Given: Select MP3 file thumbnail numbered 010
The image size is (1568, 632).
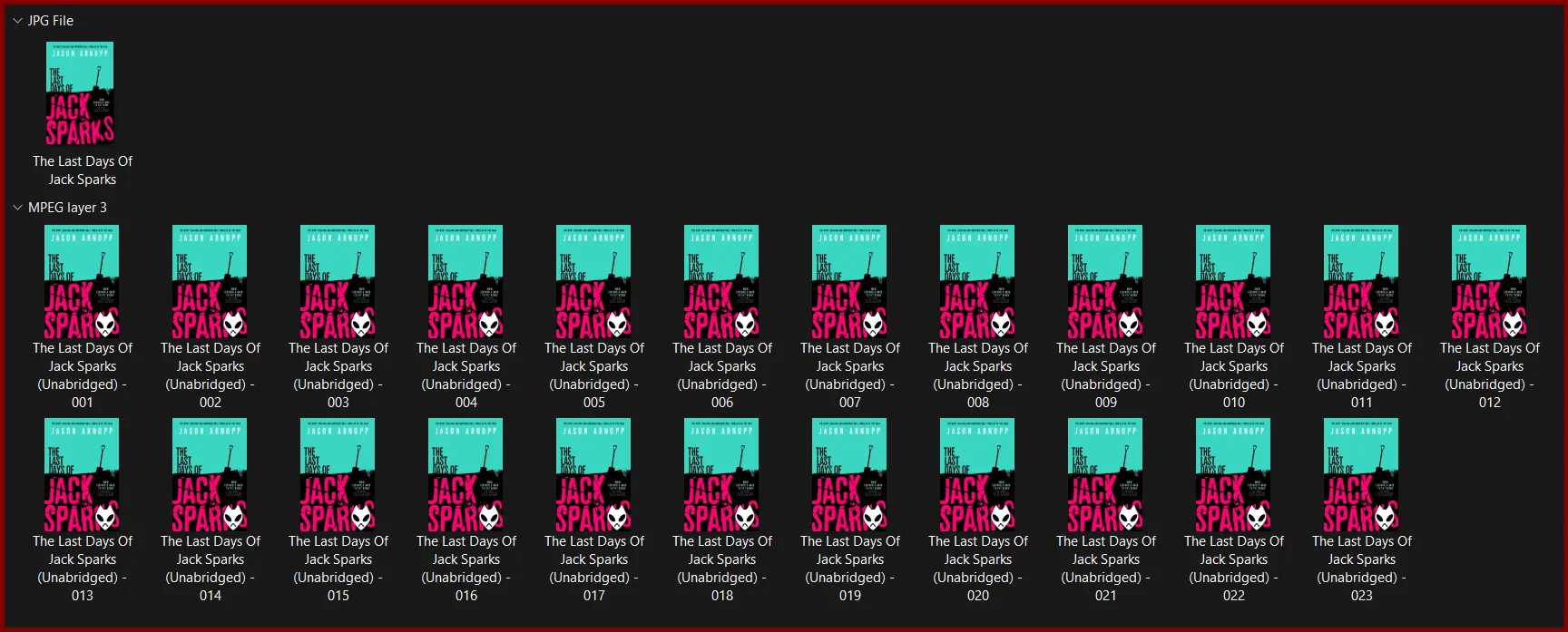Looking at the screenshot, I should pos(1234,281).
